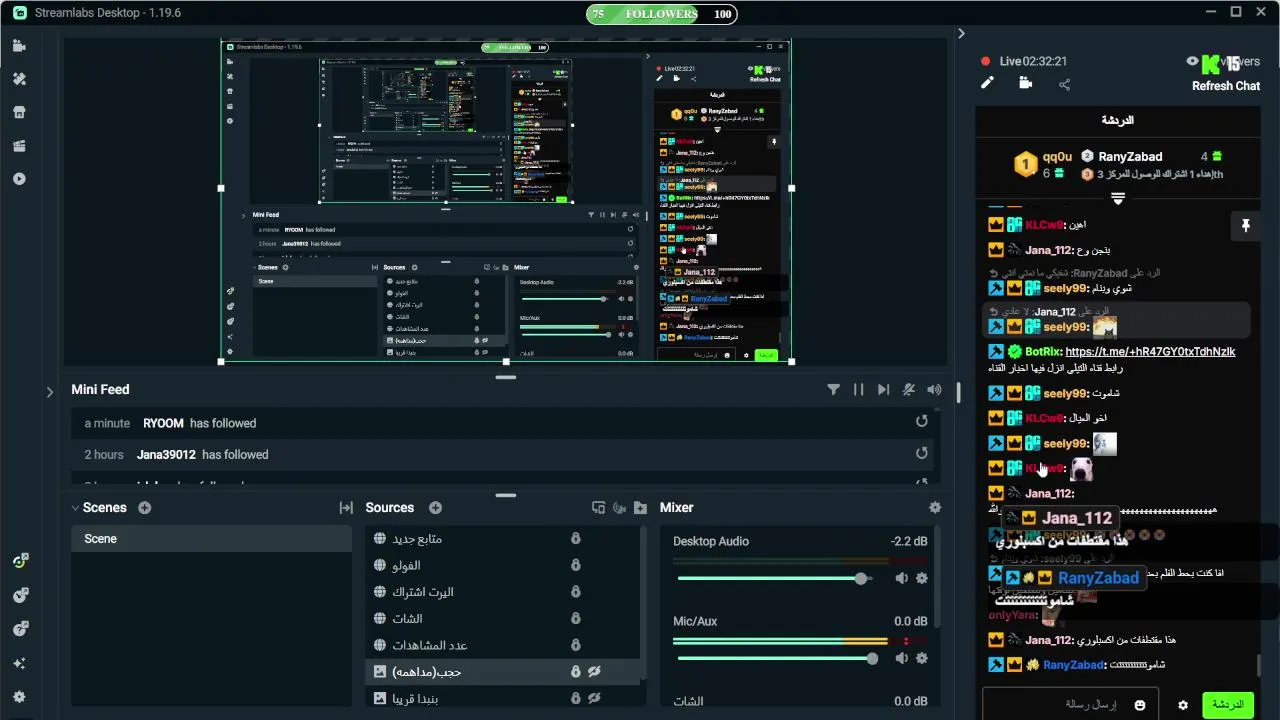Pause the Mini Feed alert queue
The height and width of the screenshot is (720, 1280).
click(858, 390)
